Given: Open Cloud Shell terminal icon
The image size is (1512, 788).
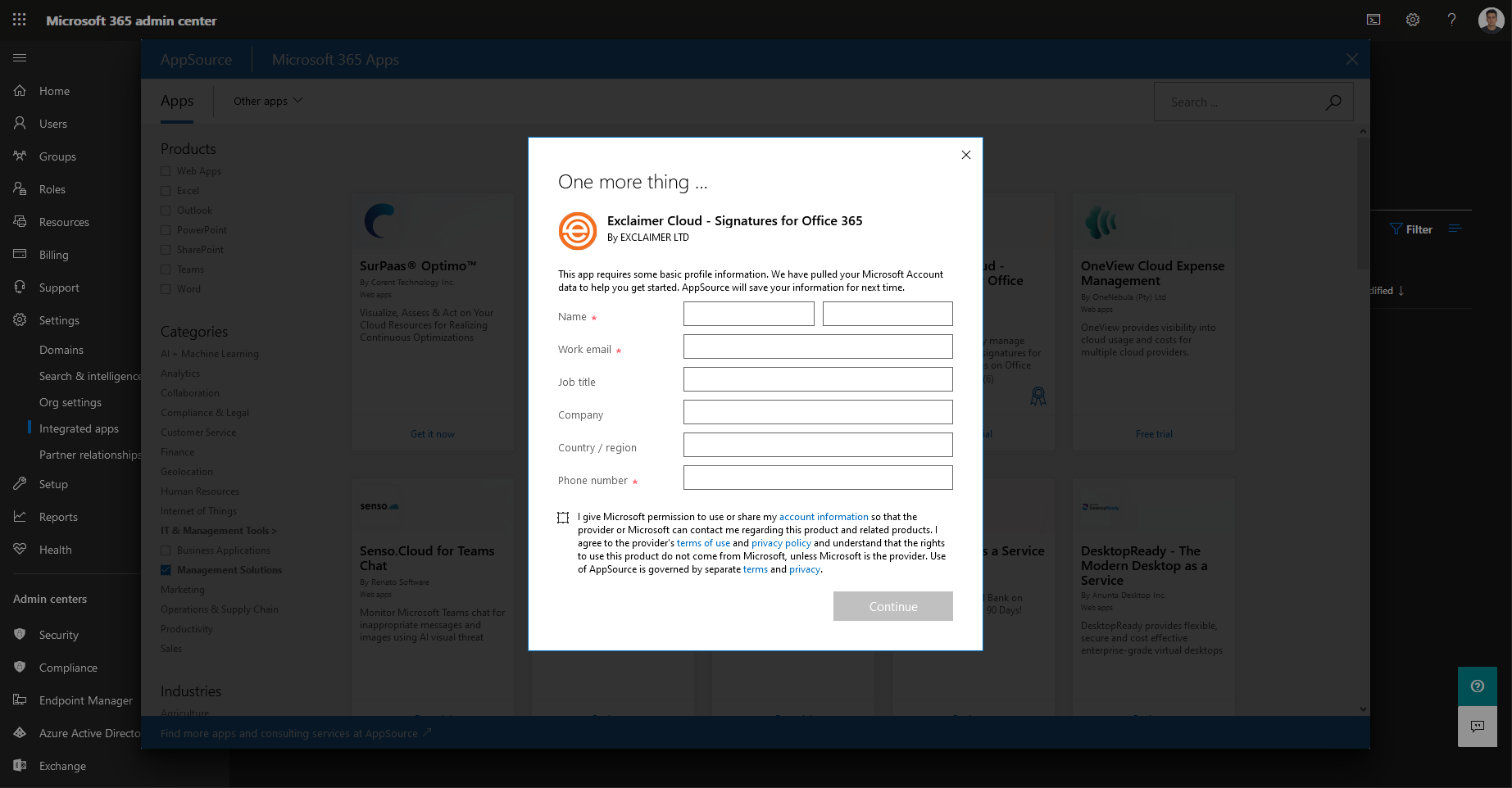Looking at the screenshot, I should coord(1374,20).
